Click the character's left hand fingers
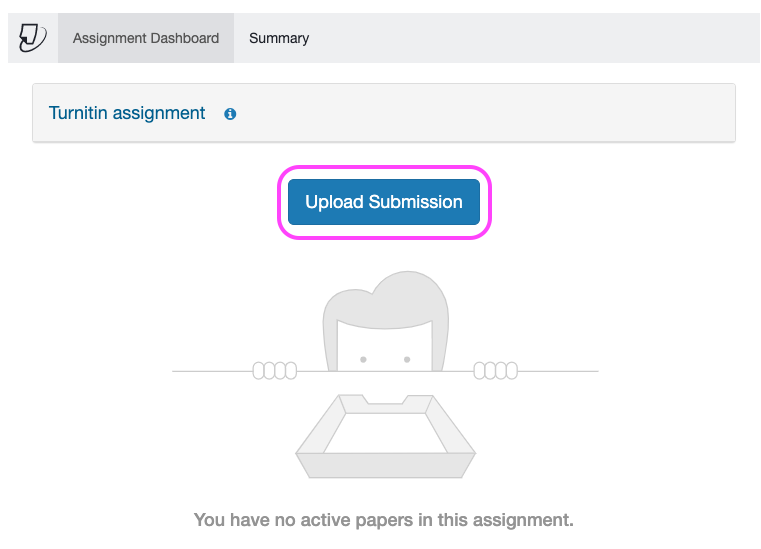761x549 pixels. [x=274, y=371]
